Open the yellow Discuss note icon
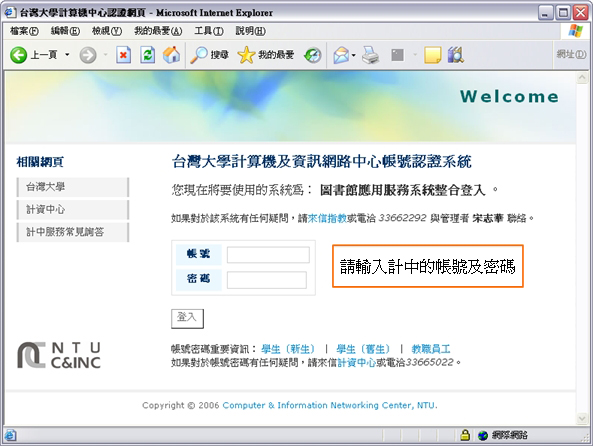The width and height of the screenshot is (593, 446). coord(433,55)
